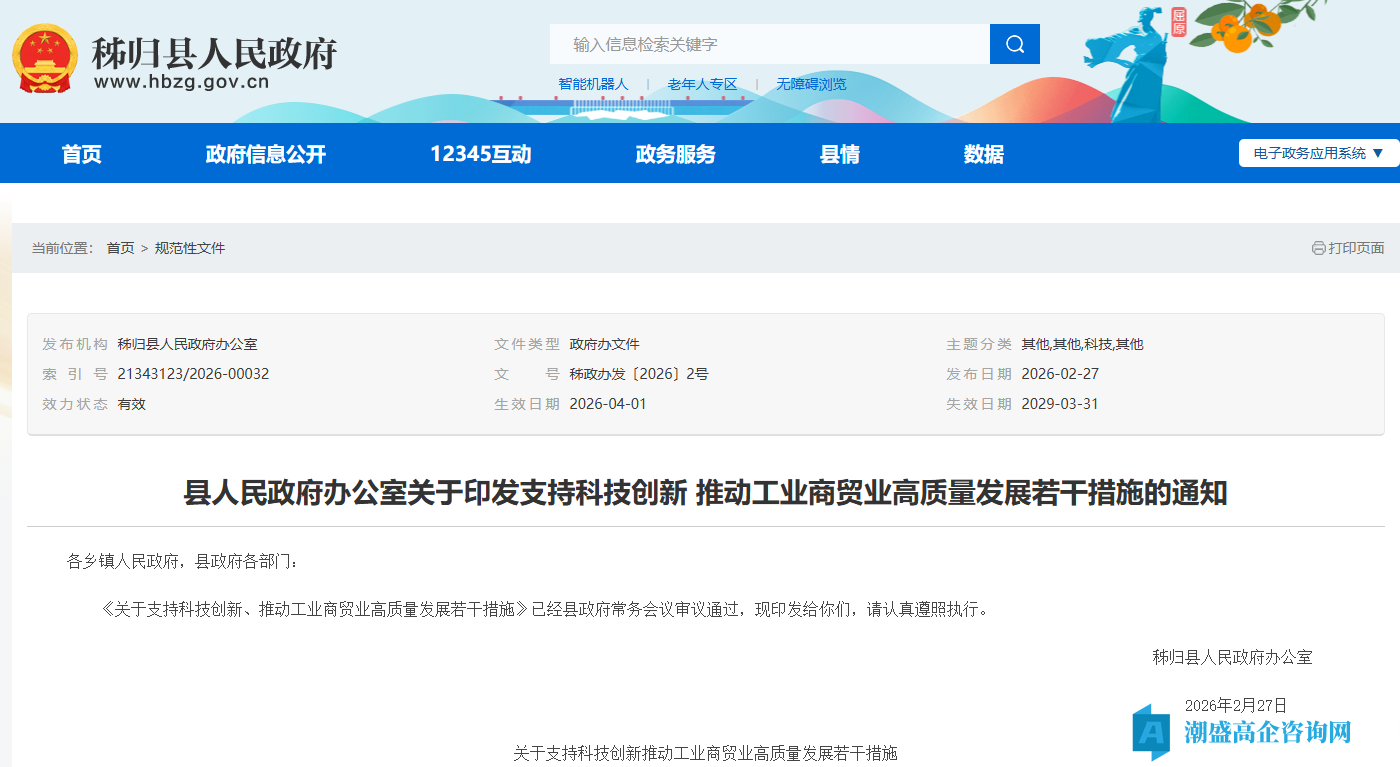This screenshot has width=1400, height=767.
Task: Expand the 电子政务应用系统 dropdown
Action: point(1310,153)
